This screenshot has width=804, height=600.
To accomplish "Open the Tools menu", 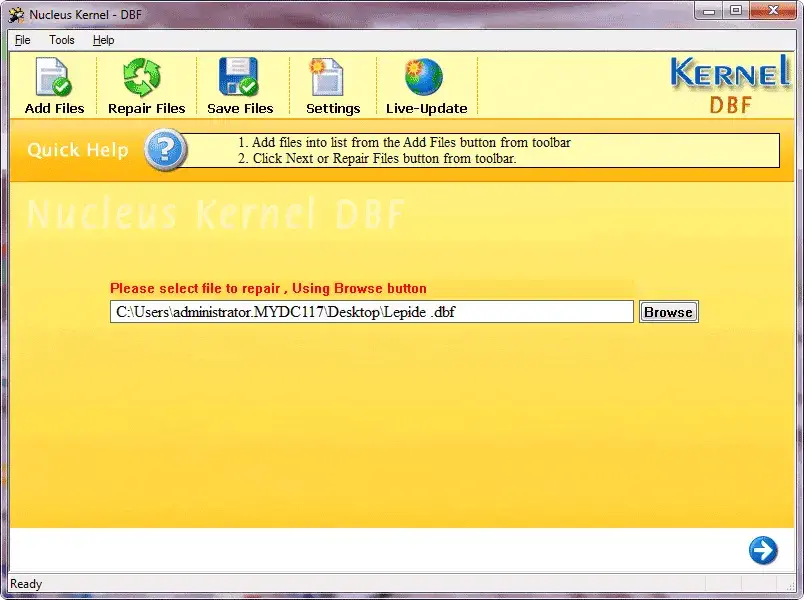I will [x=62, y=40].
